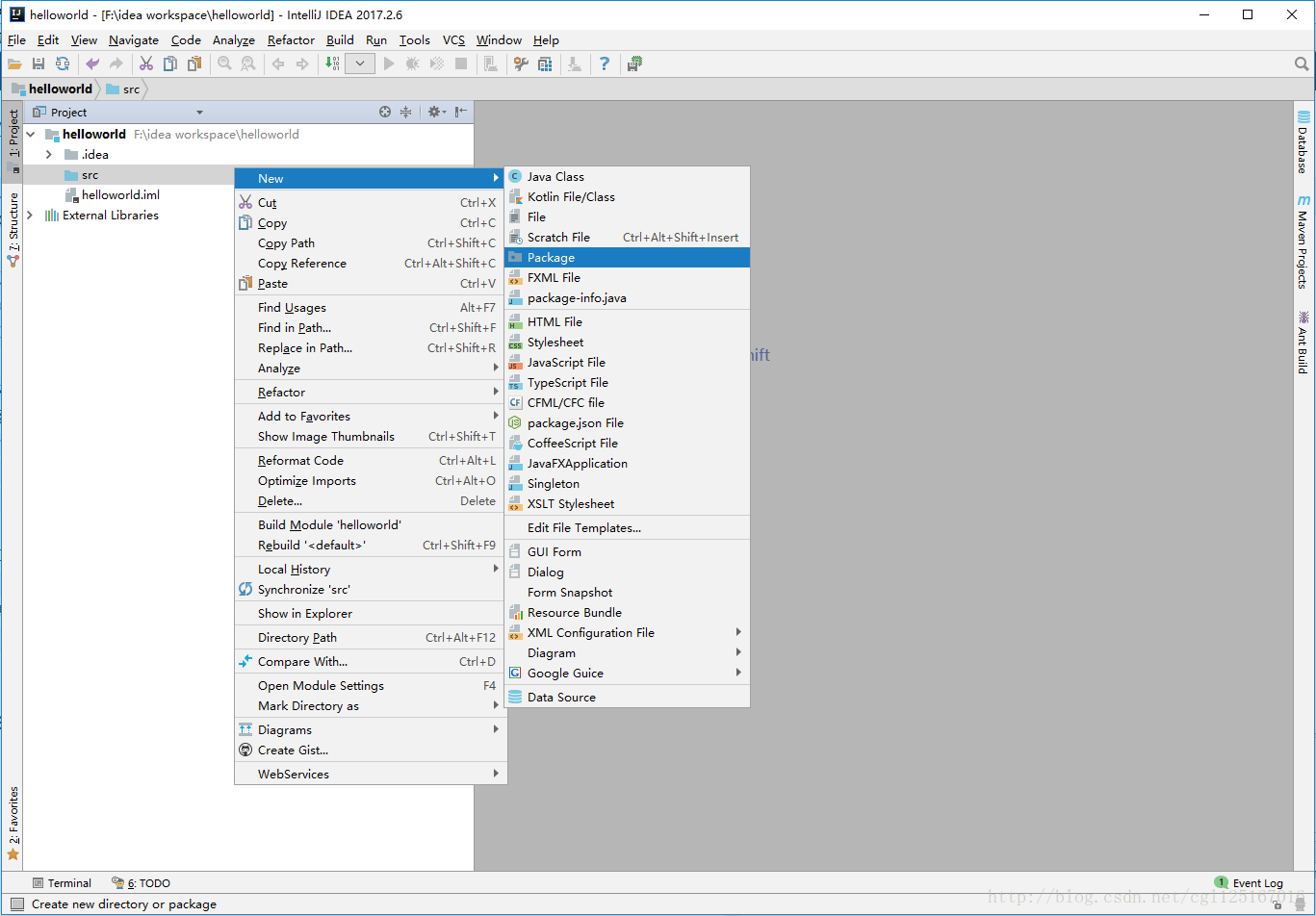Collapse the helloworld project root node
The height and width of the screenshot is (916, 1316).
(x=31, y=134)
